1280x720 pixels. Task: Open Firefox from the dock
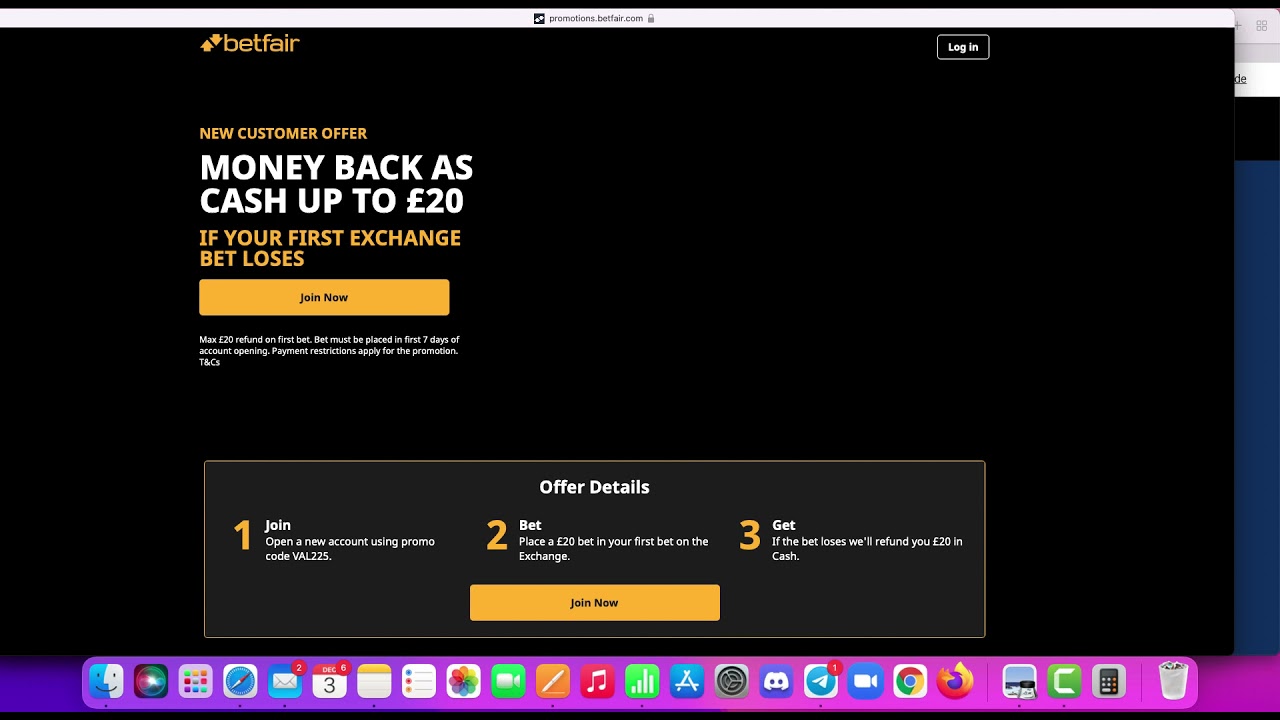955,682
